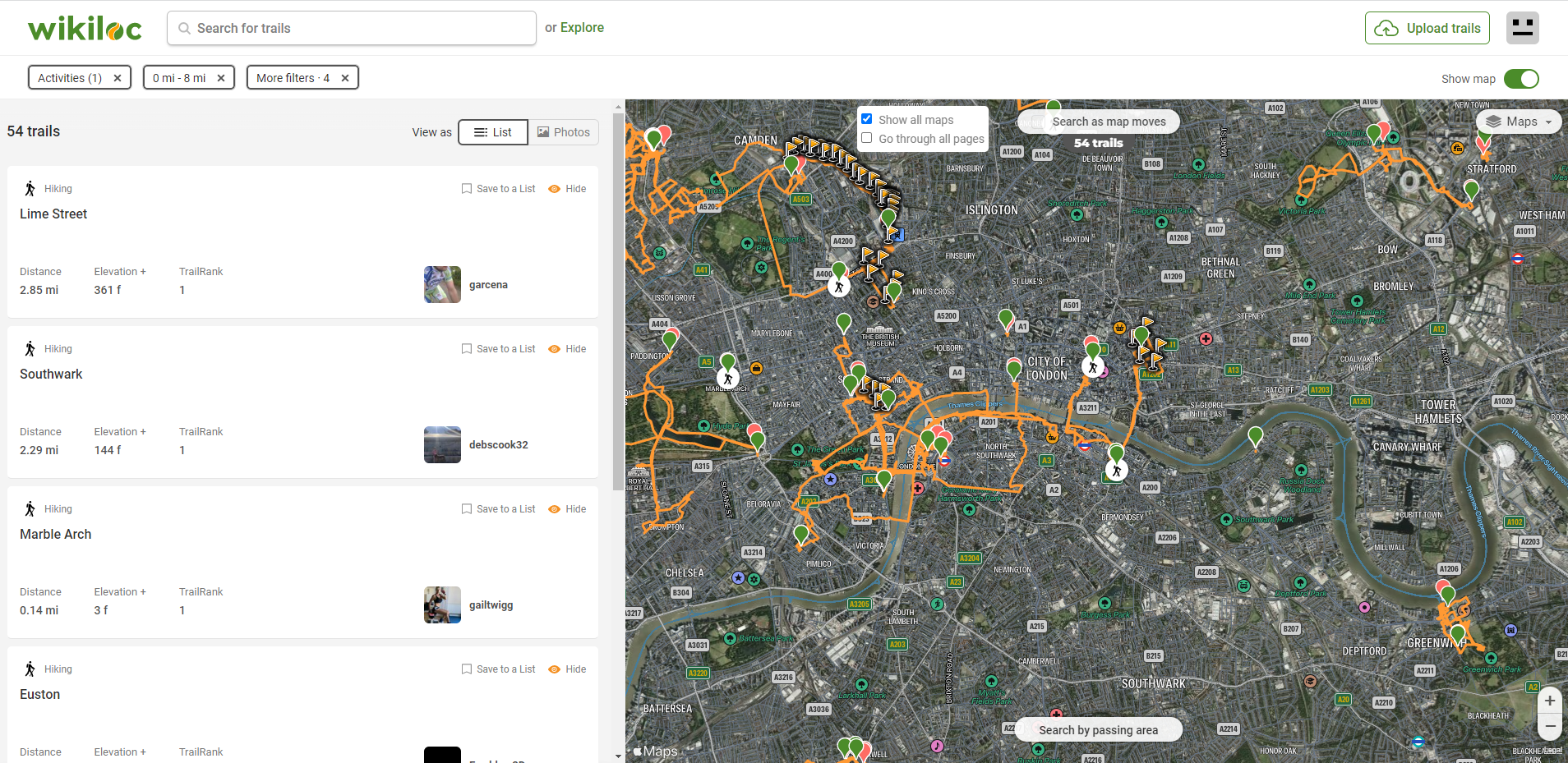Open the Southwark trail title
The image size is (1568, 763).
pos(51,374)
